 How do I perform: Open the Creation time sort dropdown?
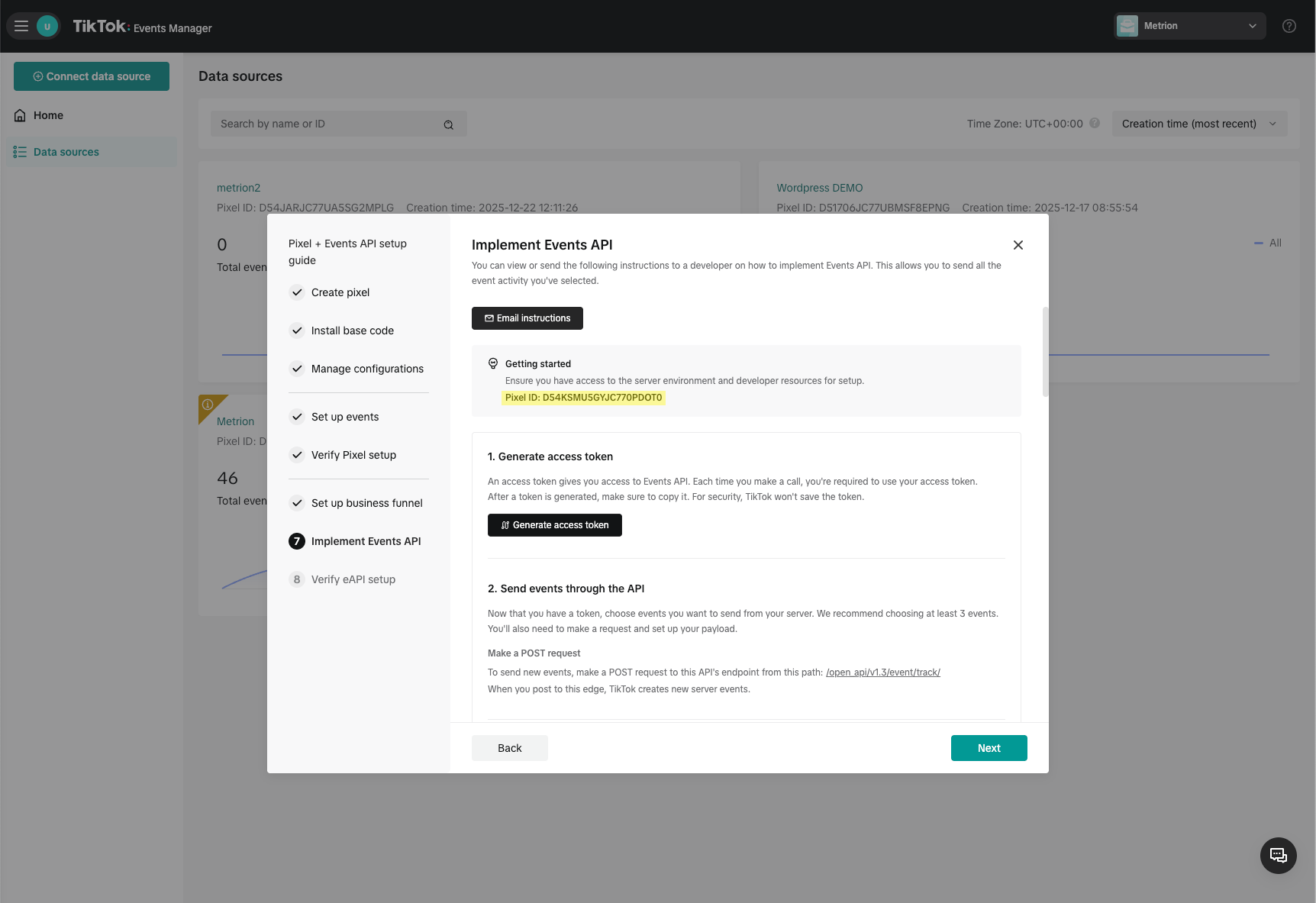(x=1199, y=124)
